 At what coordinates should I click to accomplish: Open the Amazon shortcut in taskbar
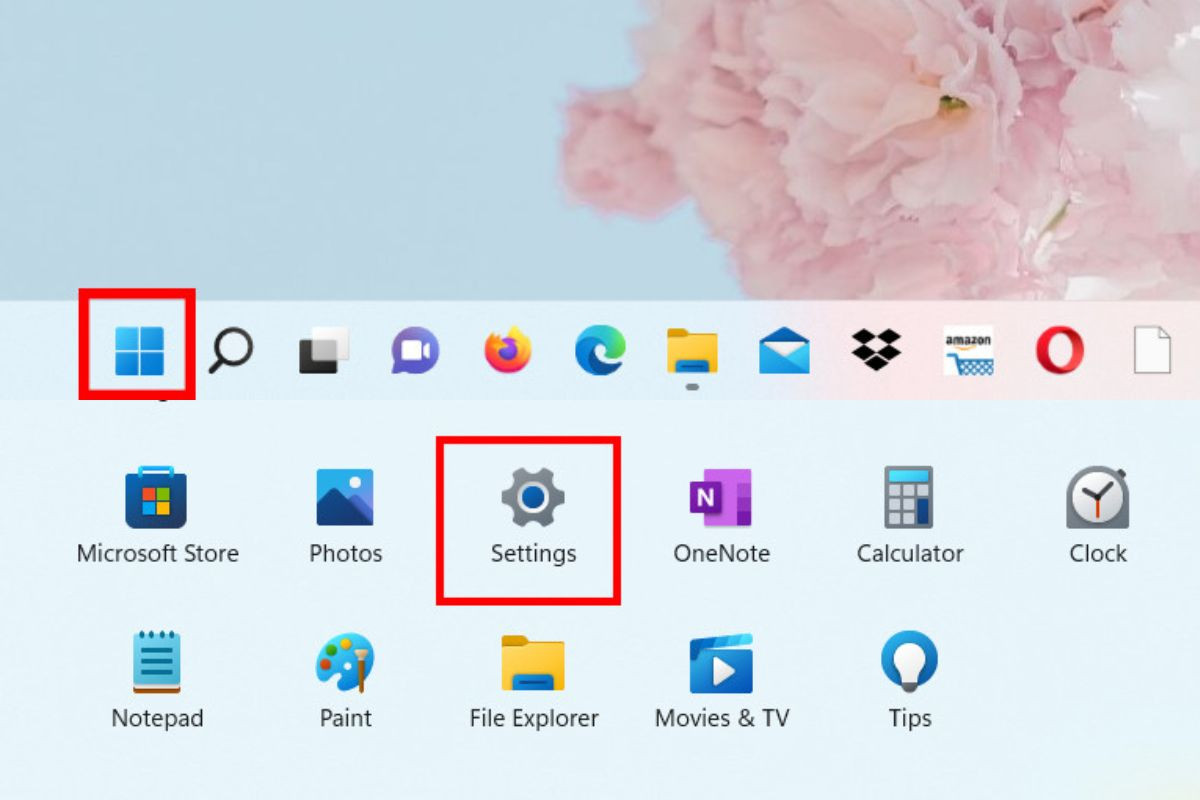coord(968,351)
